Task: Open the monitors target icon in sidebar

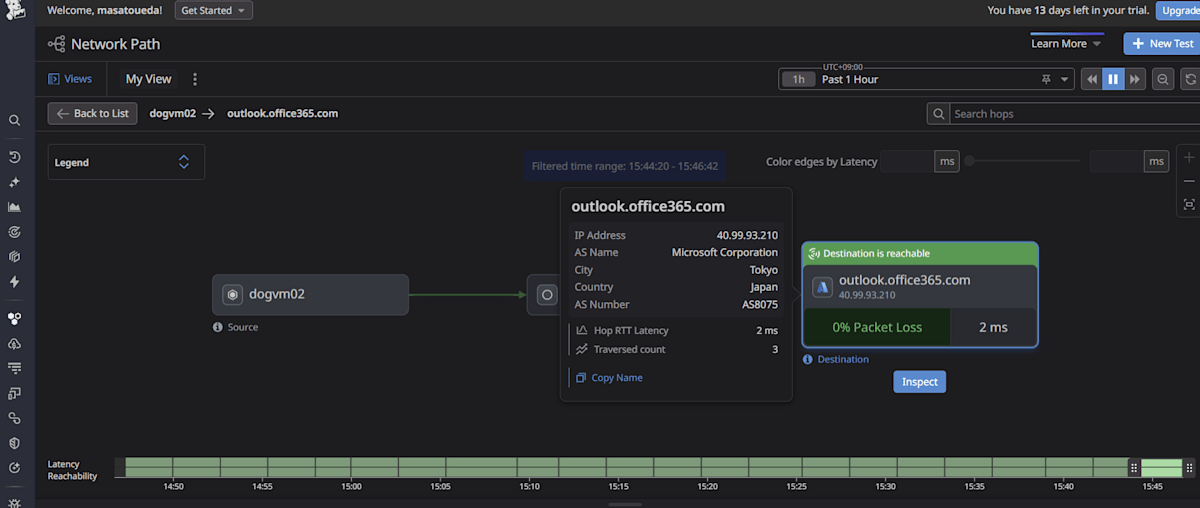Action: [x=14, y=232]
